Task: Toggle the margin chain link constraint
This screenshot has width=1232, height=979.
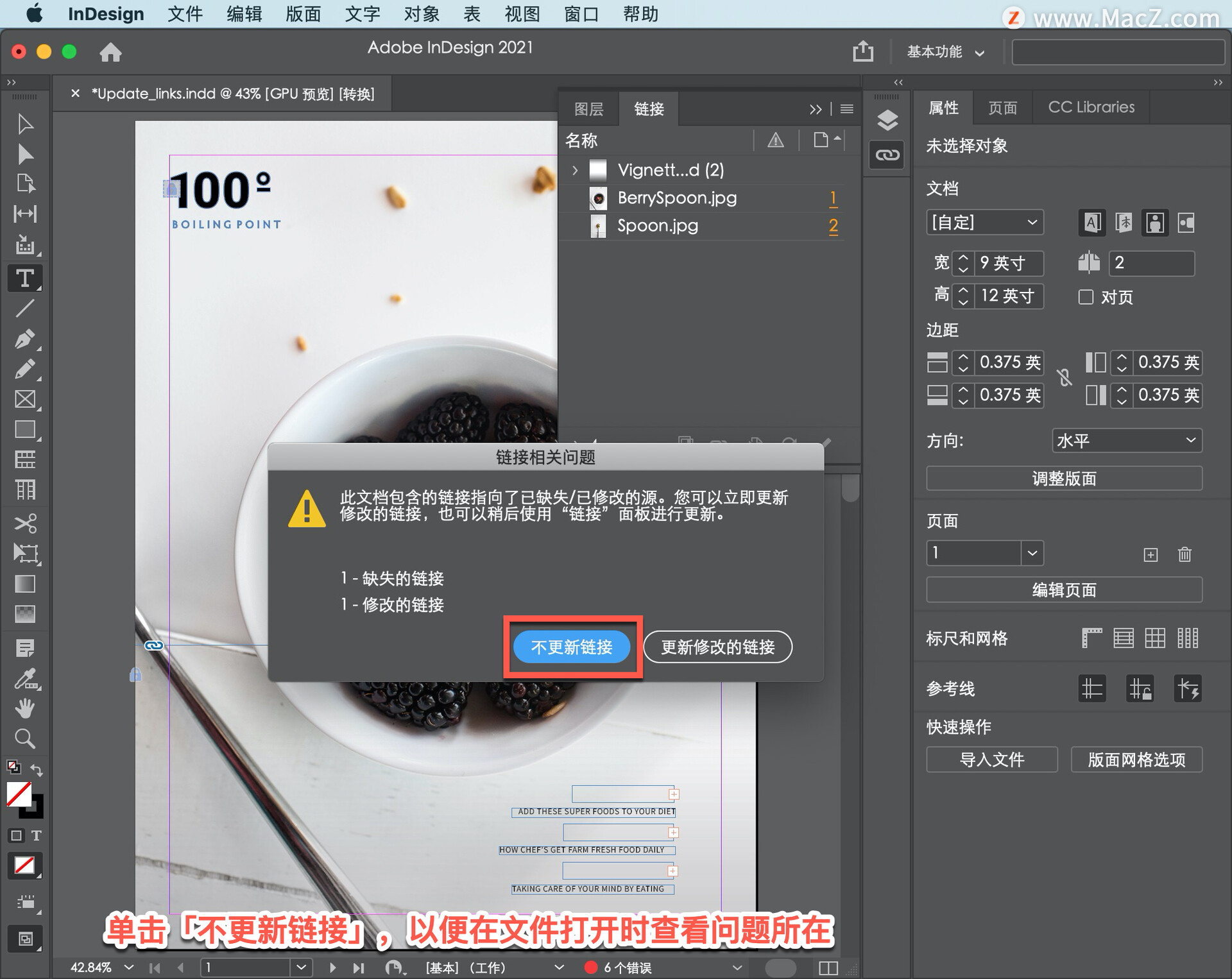Action: 1065,378
